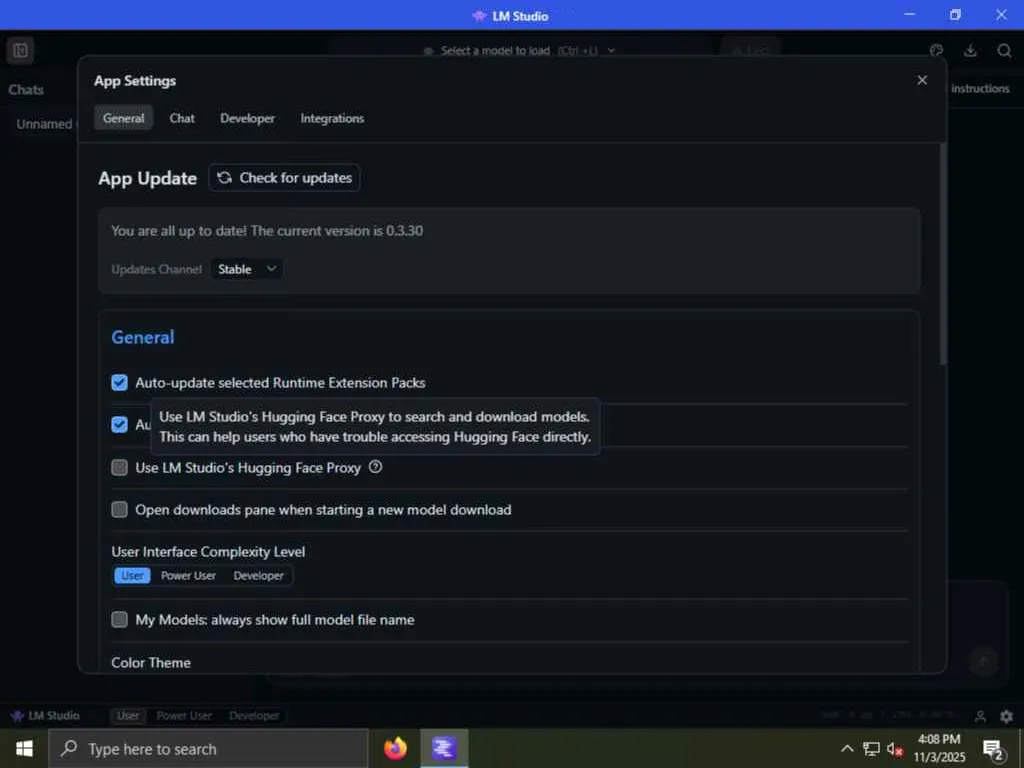
Task: Click the Color Theme label
Action: 151,662
